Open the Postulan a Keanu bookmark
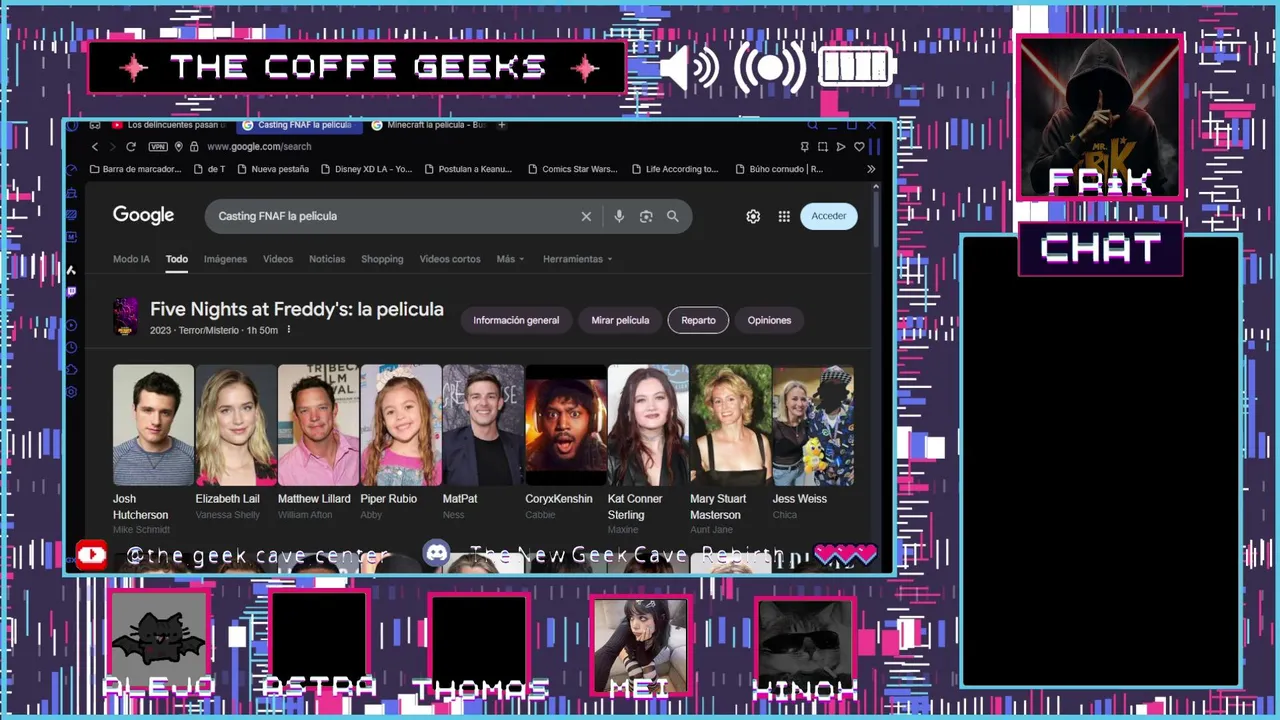The width and height of the screenshot is (1280, 720). pyautogui.click(x=469, y=169)
